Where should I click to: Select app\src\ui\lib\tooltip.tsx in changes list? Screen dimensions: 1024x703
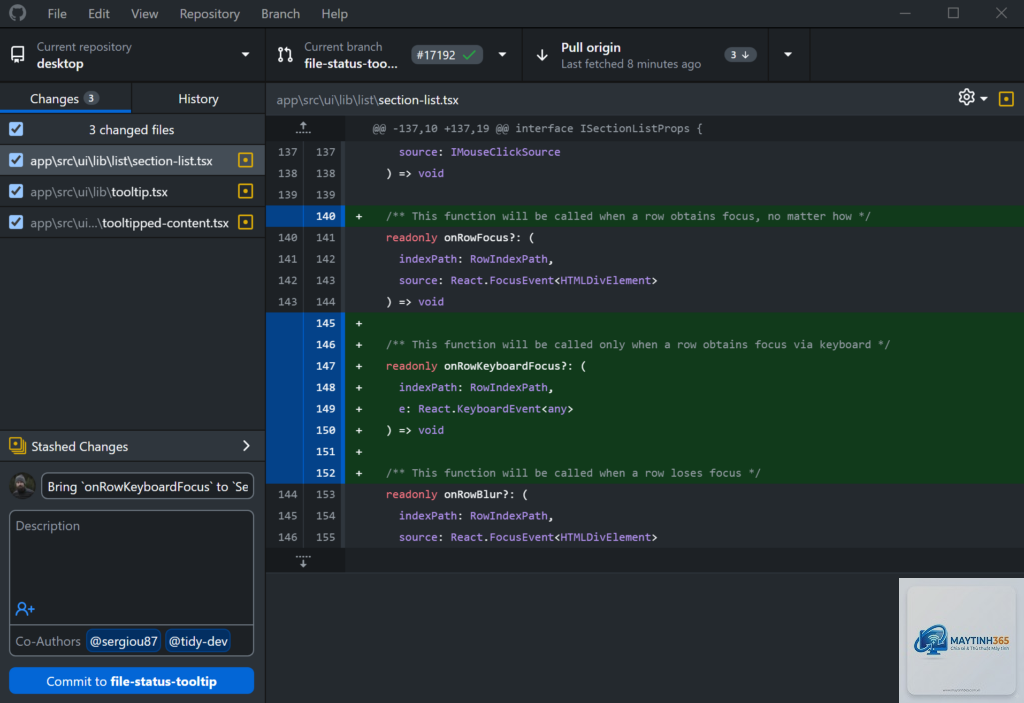coord(133,191)
